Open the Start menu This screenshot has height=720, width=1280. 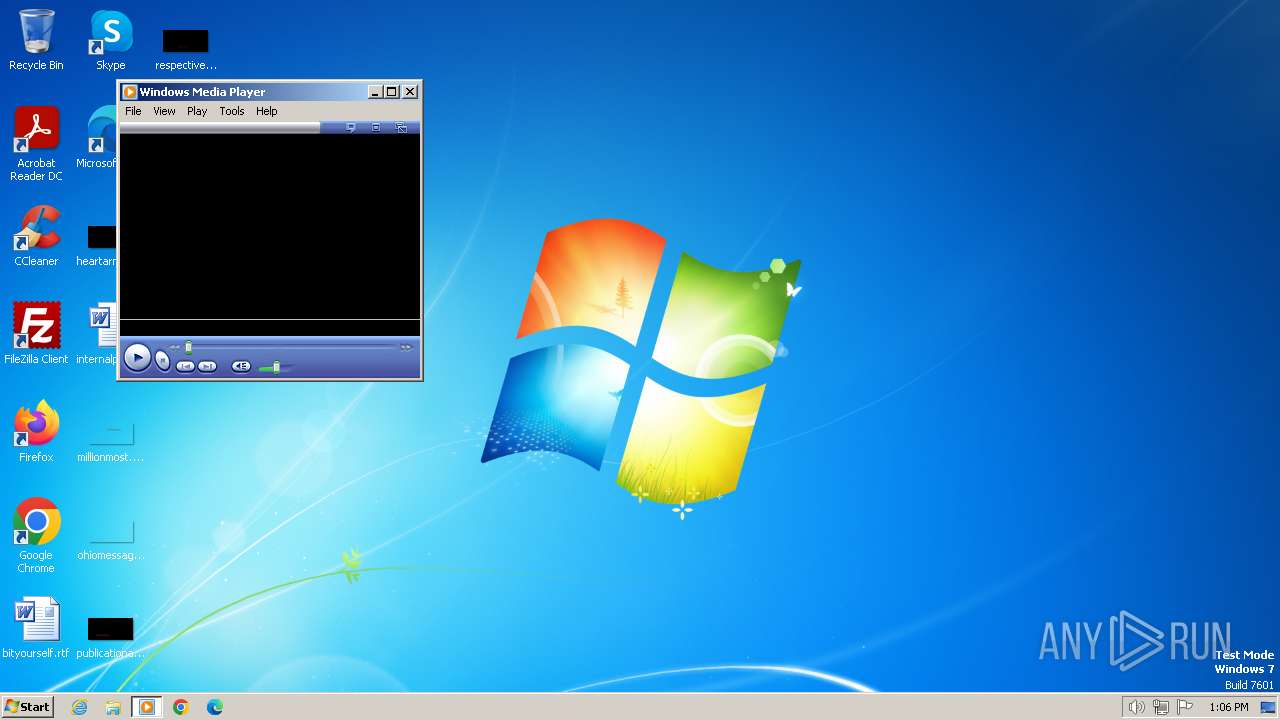pyautogui.click(x=28, y=706)
